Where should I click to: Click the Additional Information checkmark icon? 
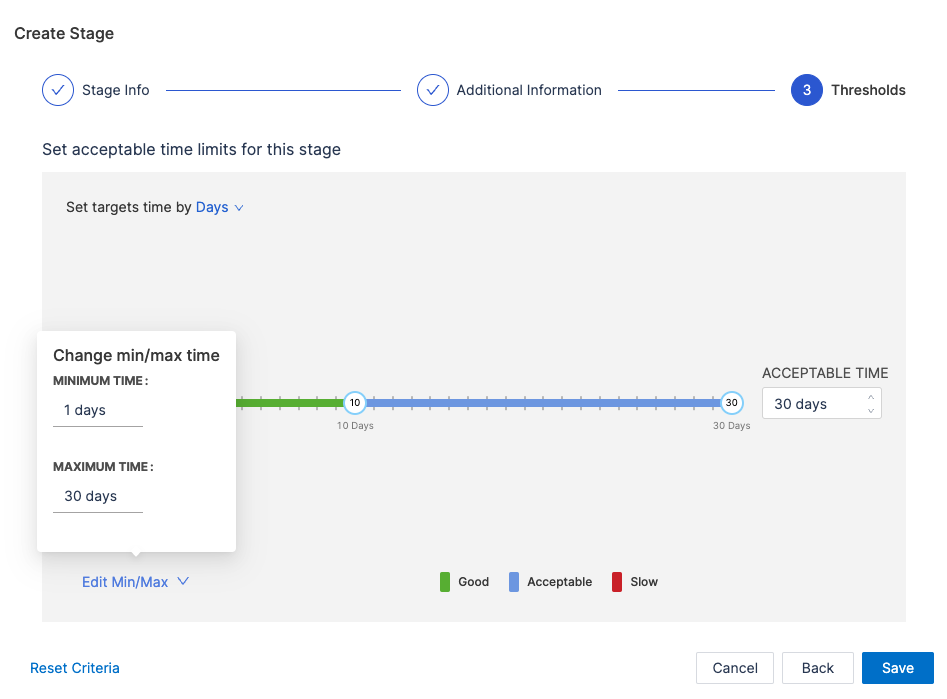click(x=433, y=90)
